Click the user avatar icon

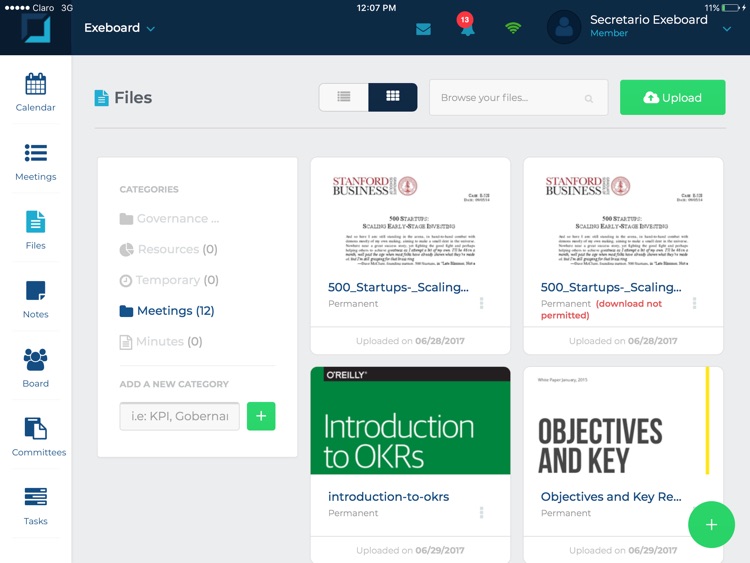564,27
